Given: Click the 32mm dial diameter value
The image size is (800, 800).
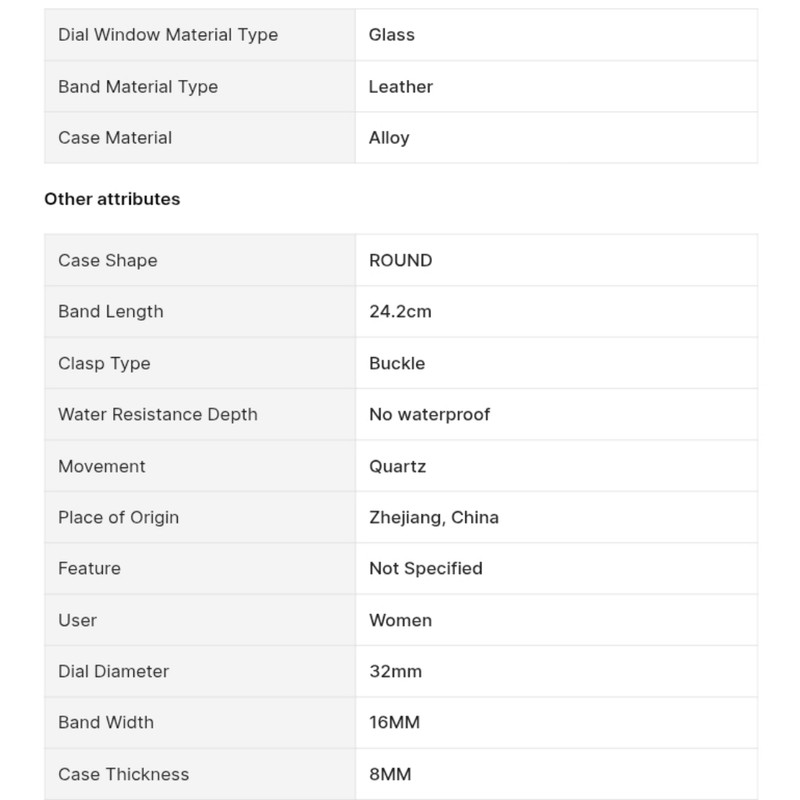Looking at the screenshot, I should (395, 671).
